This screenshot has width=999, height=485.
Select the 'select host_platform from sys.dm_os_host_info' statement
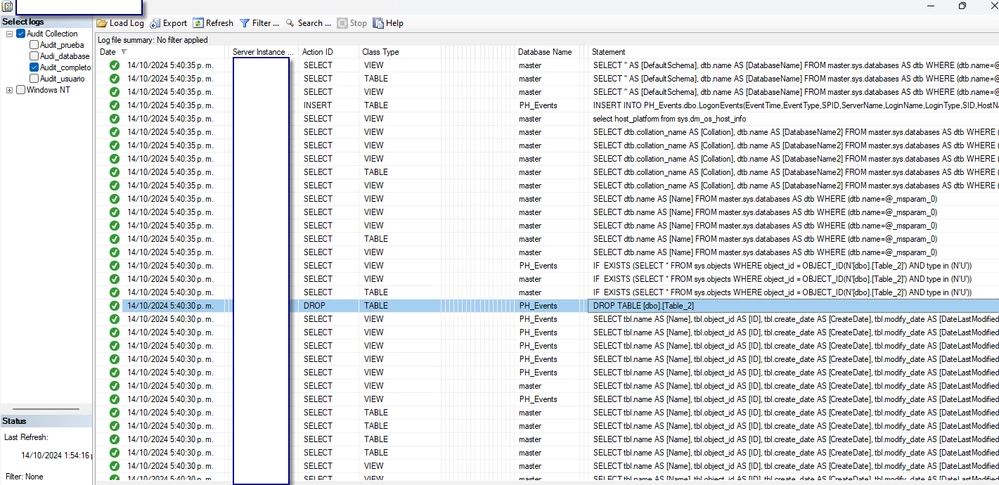(x=670, y=119)
